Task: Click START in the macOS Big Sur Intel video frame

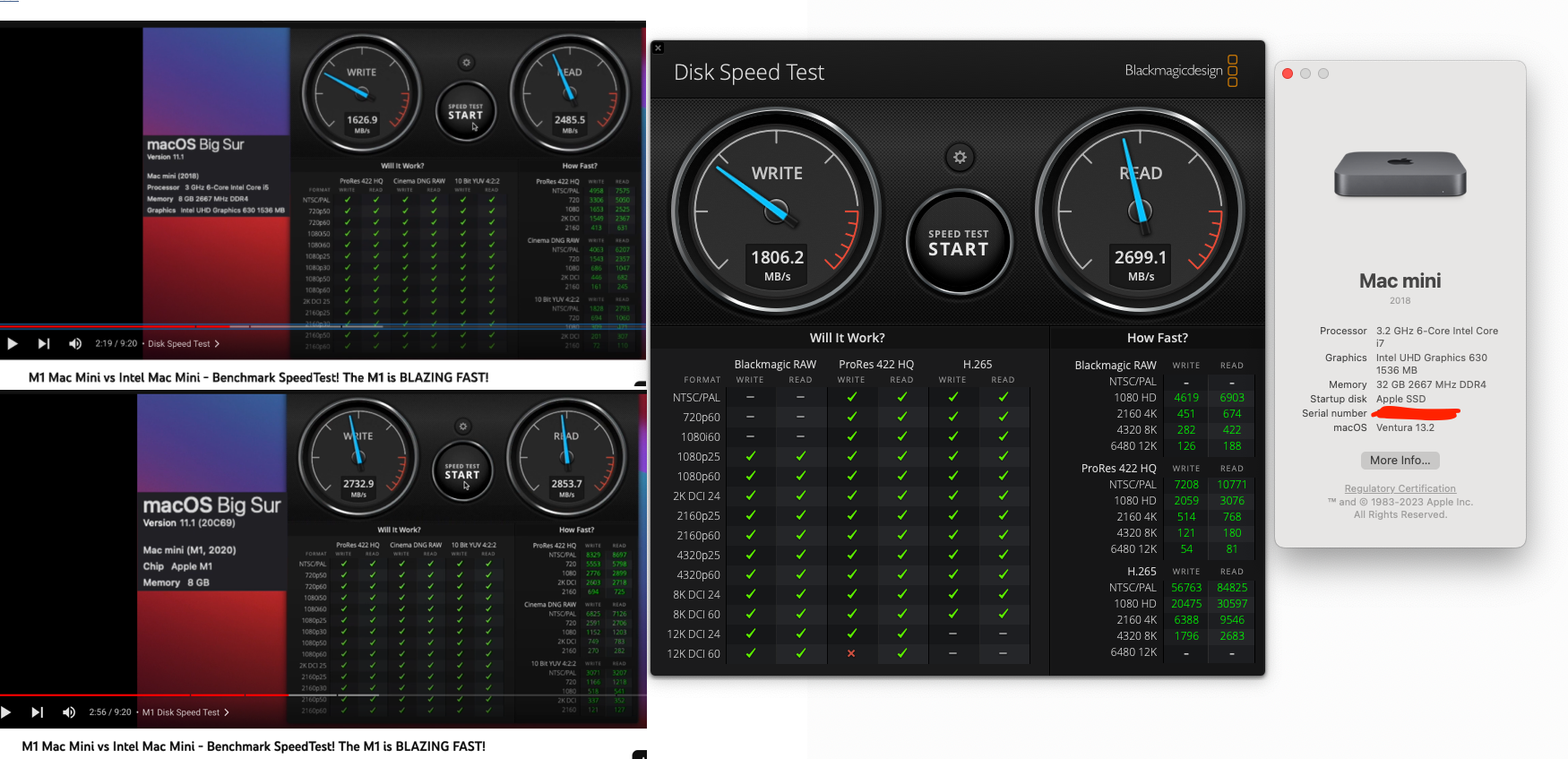Action: (x=465, y=112)
